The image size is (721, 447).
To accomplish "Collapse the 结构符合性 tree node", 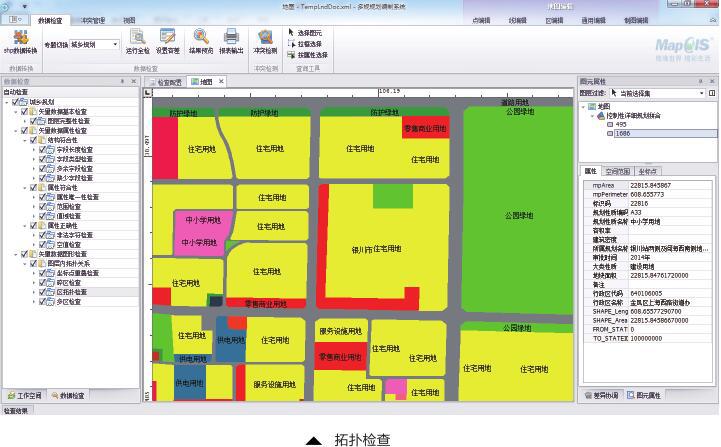I will coord(25,140).
